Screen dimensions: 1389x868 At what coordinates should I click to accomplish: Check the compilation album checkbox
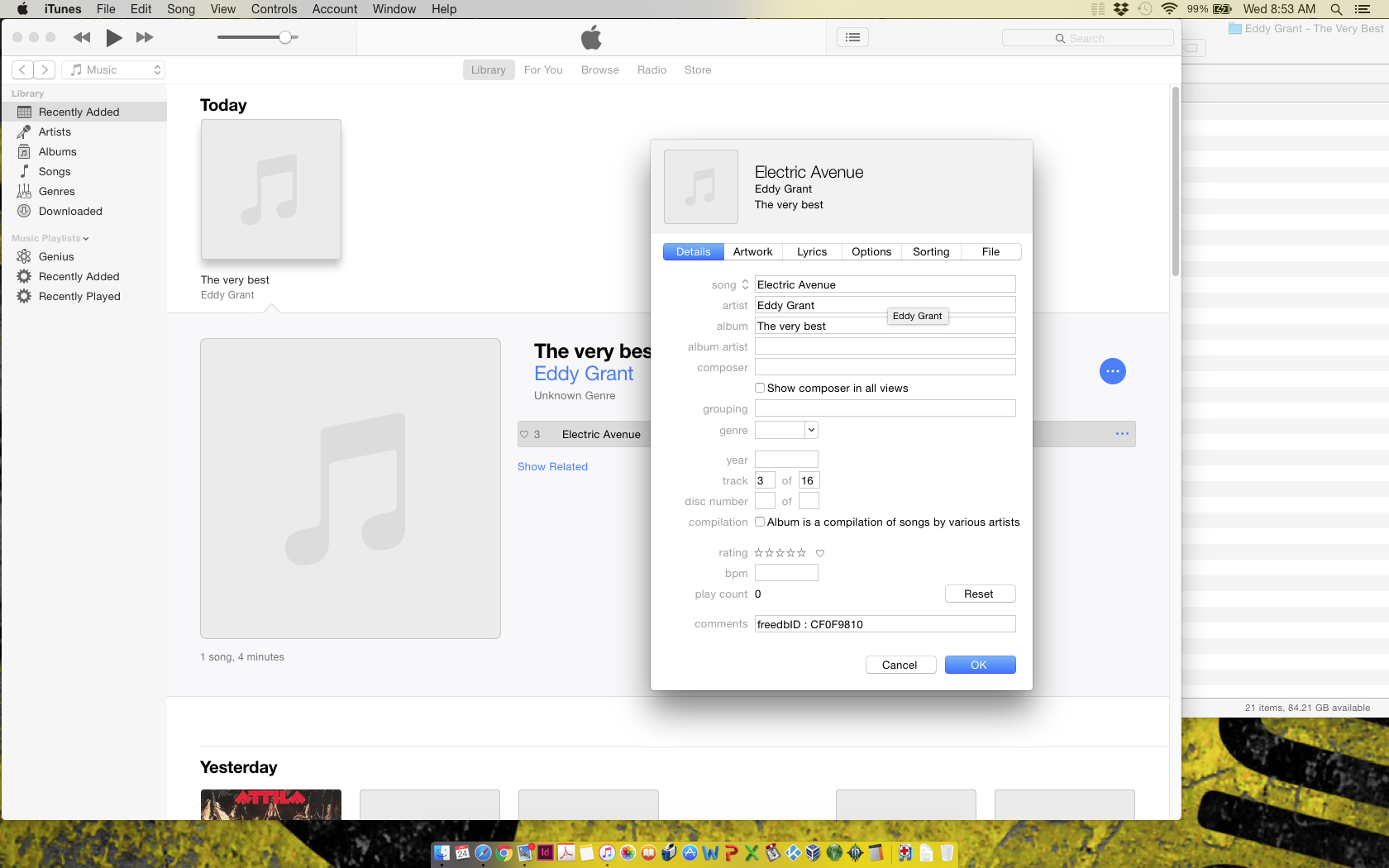click(x=760, y=522)
